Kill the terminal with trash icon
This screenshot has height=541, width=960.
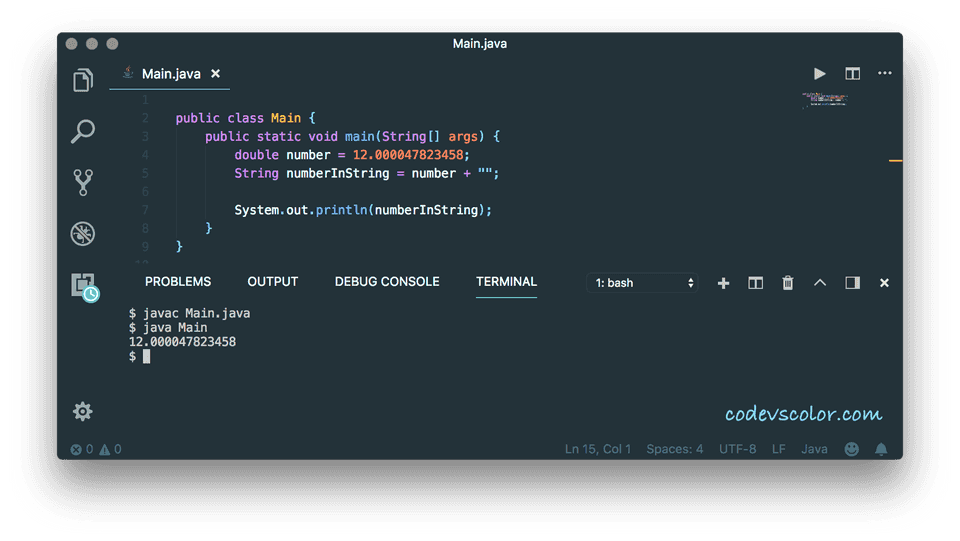(x=788, y=283)
